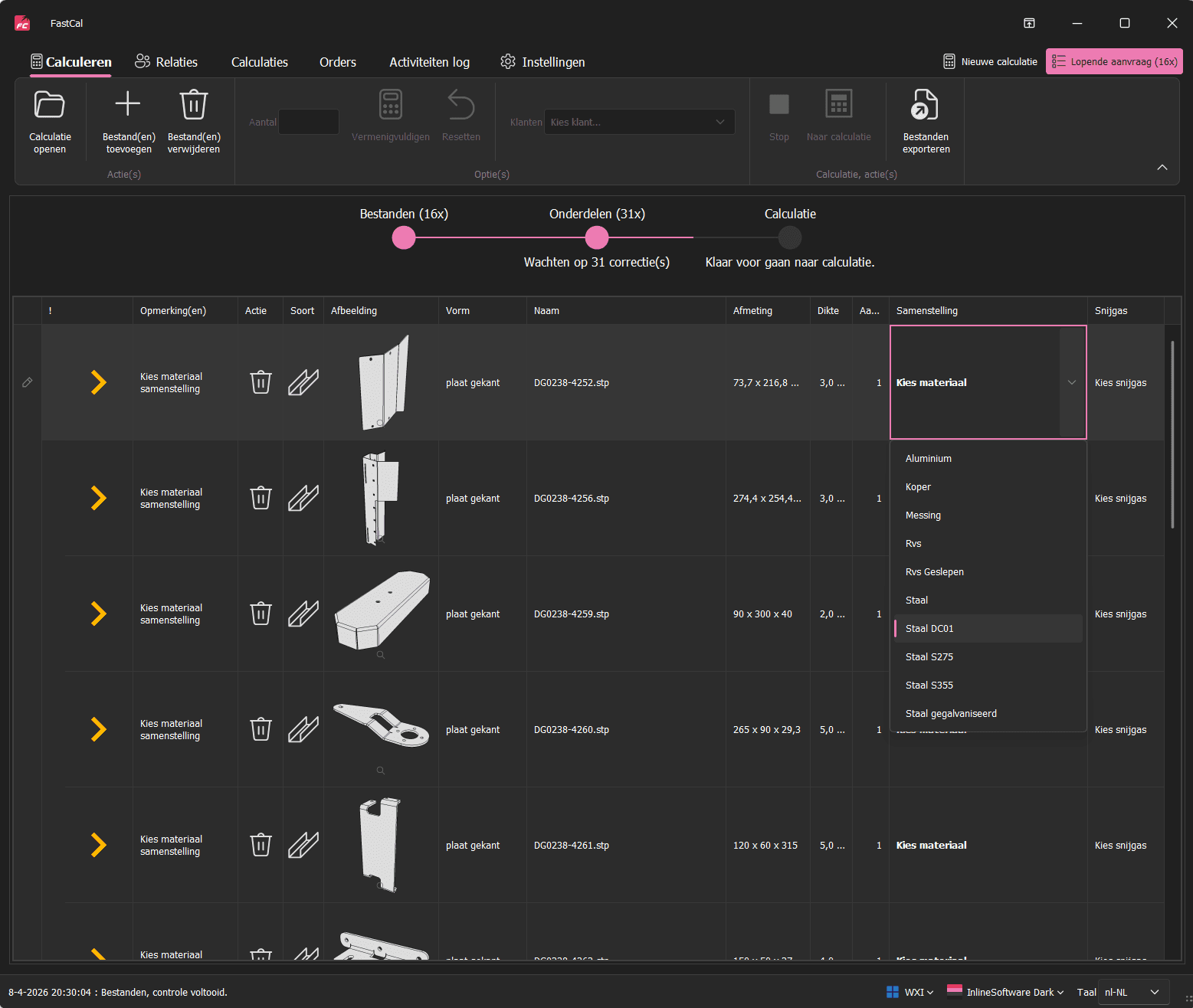1193x1008 pixels.
Task: Open the InlineSoftware Dark theme dropdown
Action: [x=1006, y=992]
